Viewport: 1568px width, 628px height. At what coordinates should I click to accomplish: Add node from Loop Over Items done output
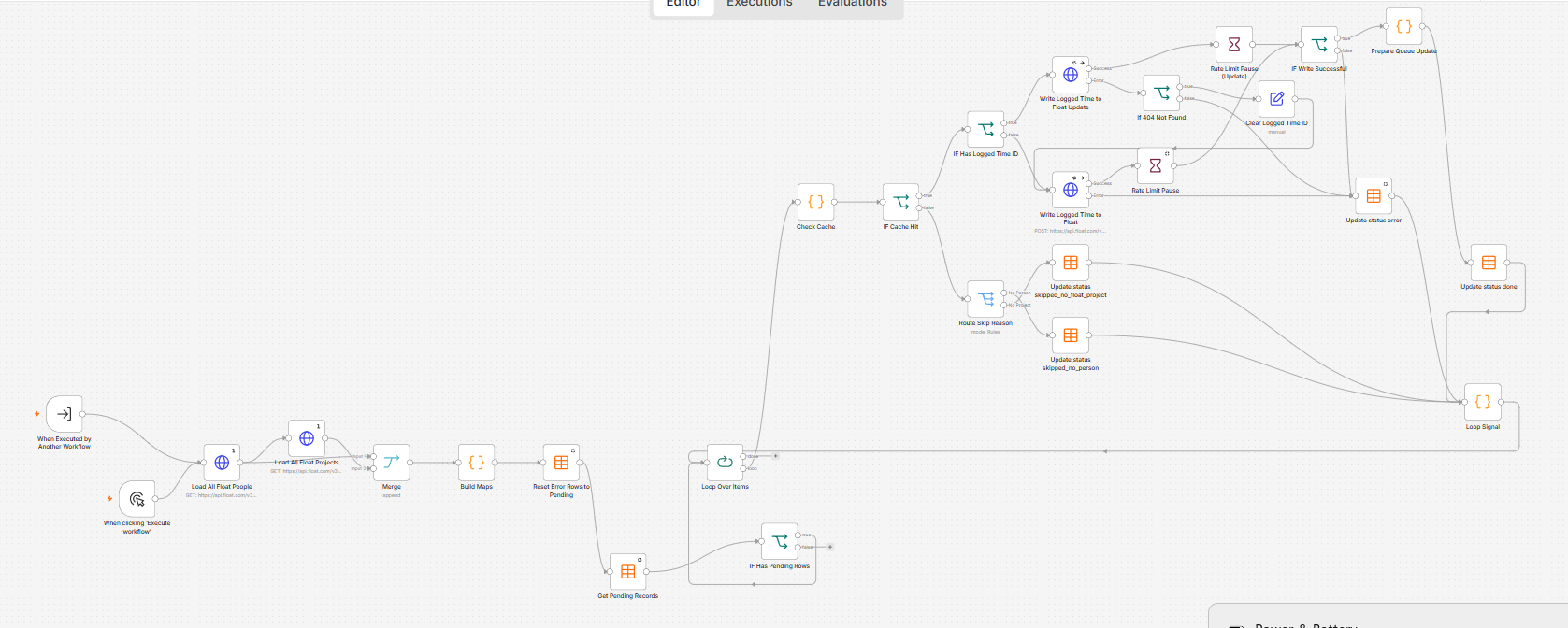coord(775,456)
